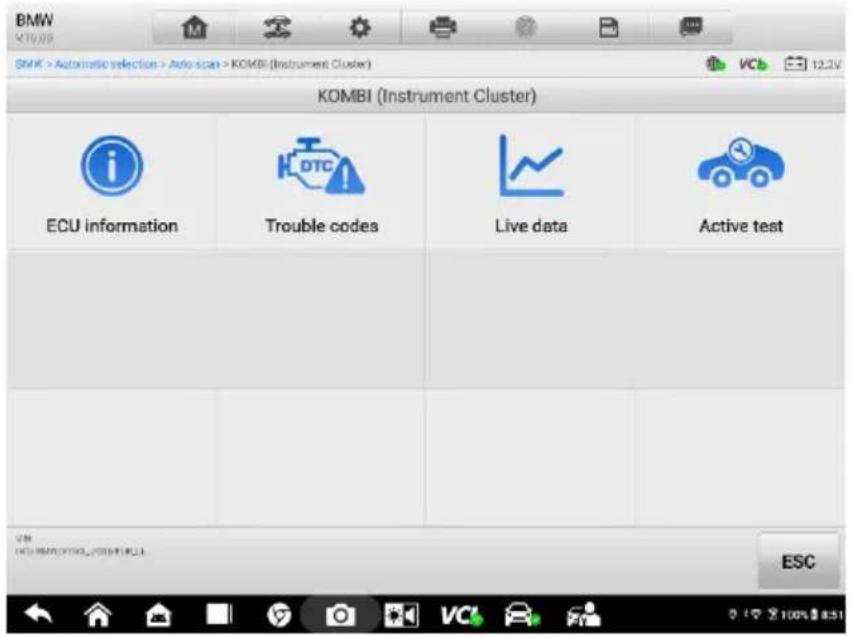
Task: Open settings gear in top toolbar
Action: click(x=360, y=27)
